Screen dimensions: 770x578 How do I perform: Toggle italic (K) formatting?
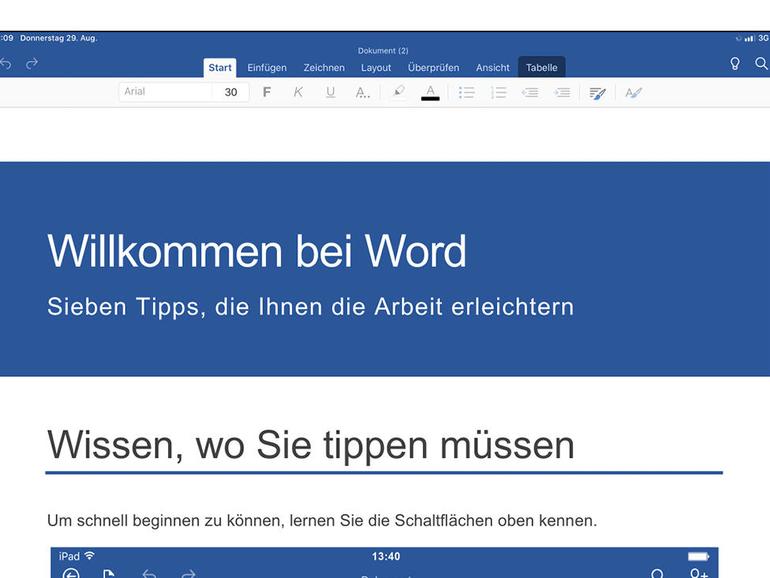coord(298,92)
